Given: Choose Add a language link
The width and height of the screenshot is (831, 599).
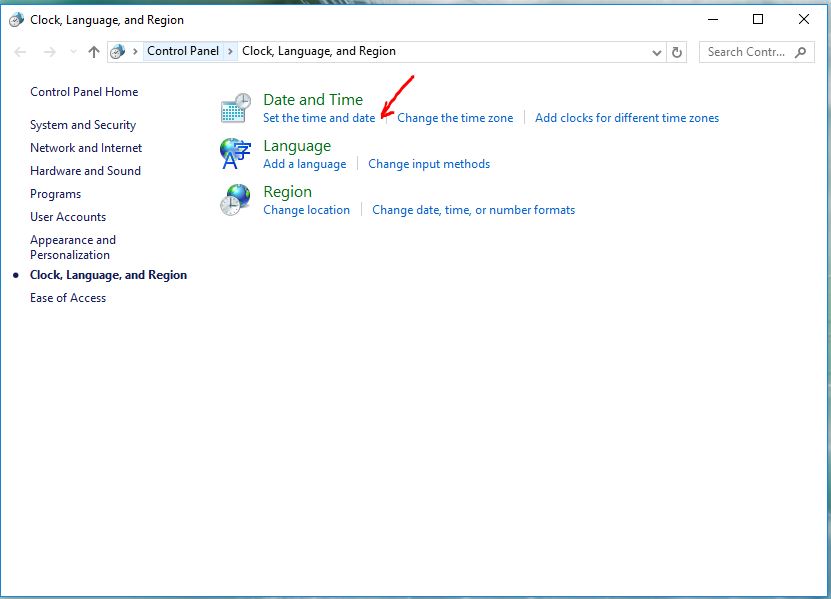Looking at the screenshot, I should 304,164.
